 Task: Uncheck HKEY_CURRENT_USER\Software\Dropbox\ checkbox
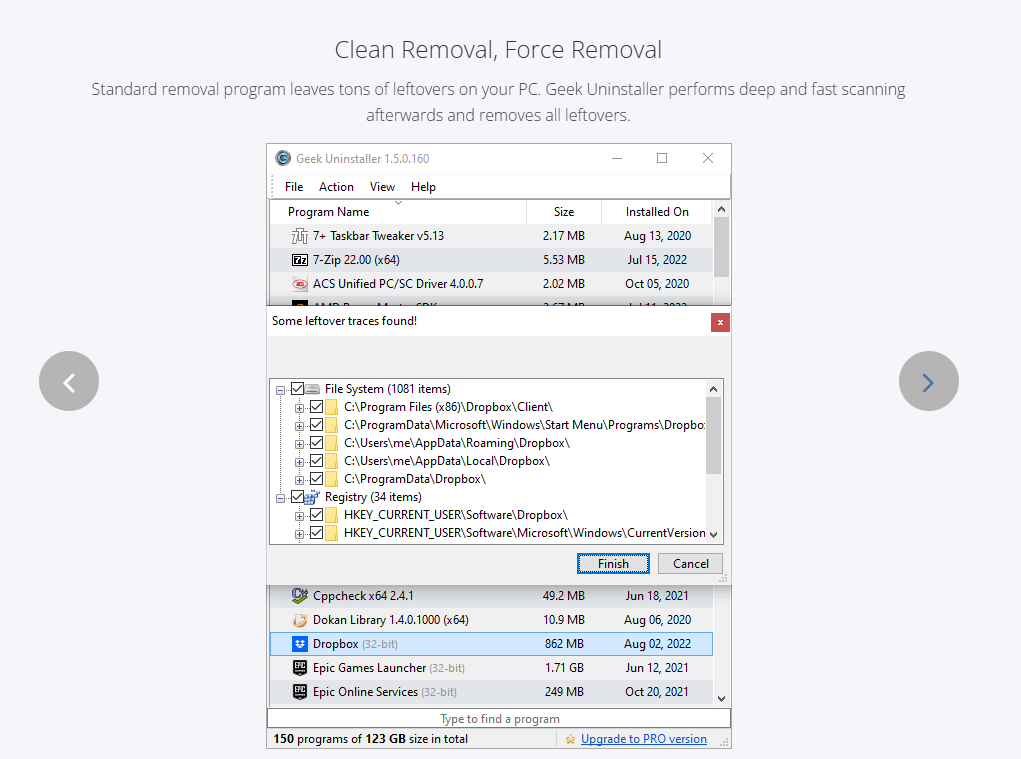316,515
